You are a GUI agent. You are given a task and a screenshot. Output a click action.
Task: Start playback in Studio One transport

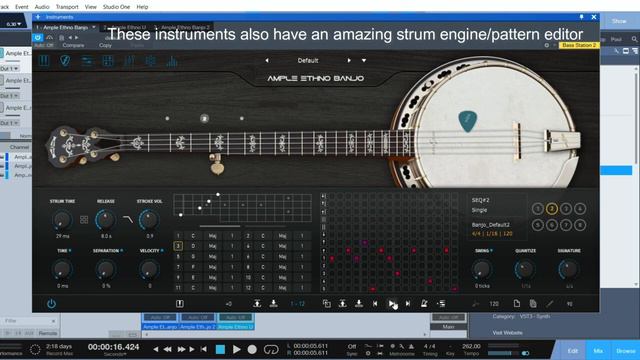(x=236, y=349)
